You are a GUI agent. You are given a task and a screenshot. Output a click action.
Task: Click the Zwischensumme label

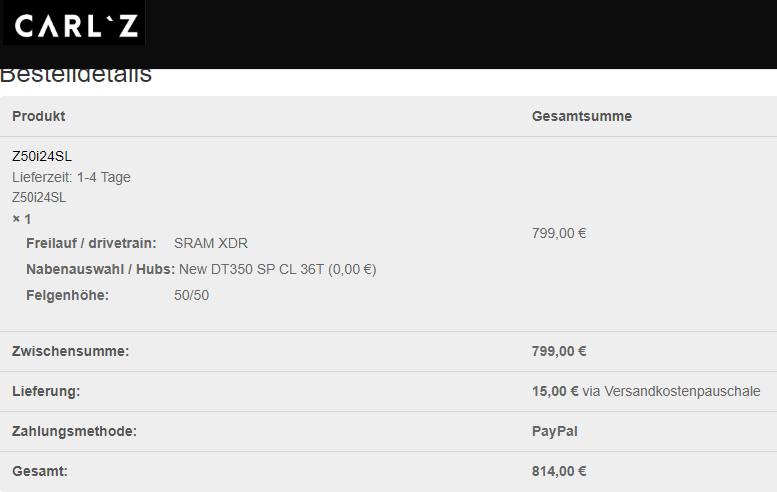[71, 351]
